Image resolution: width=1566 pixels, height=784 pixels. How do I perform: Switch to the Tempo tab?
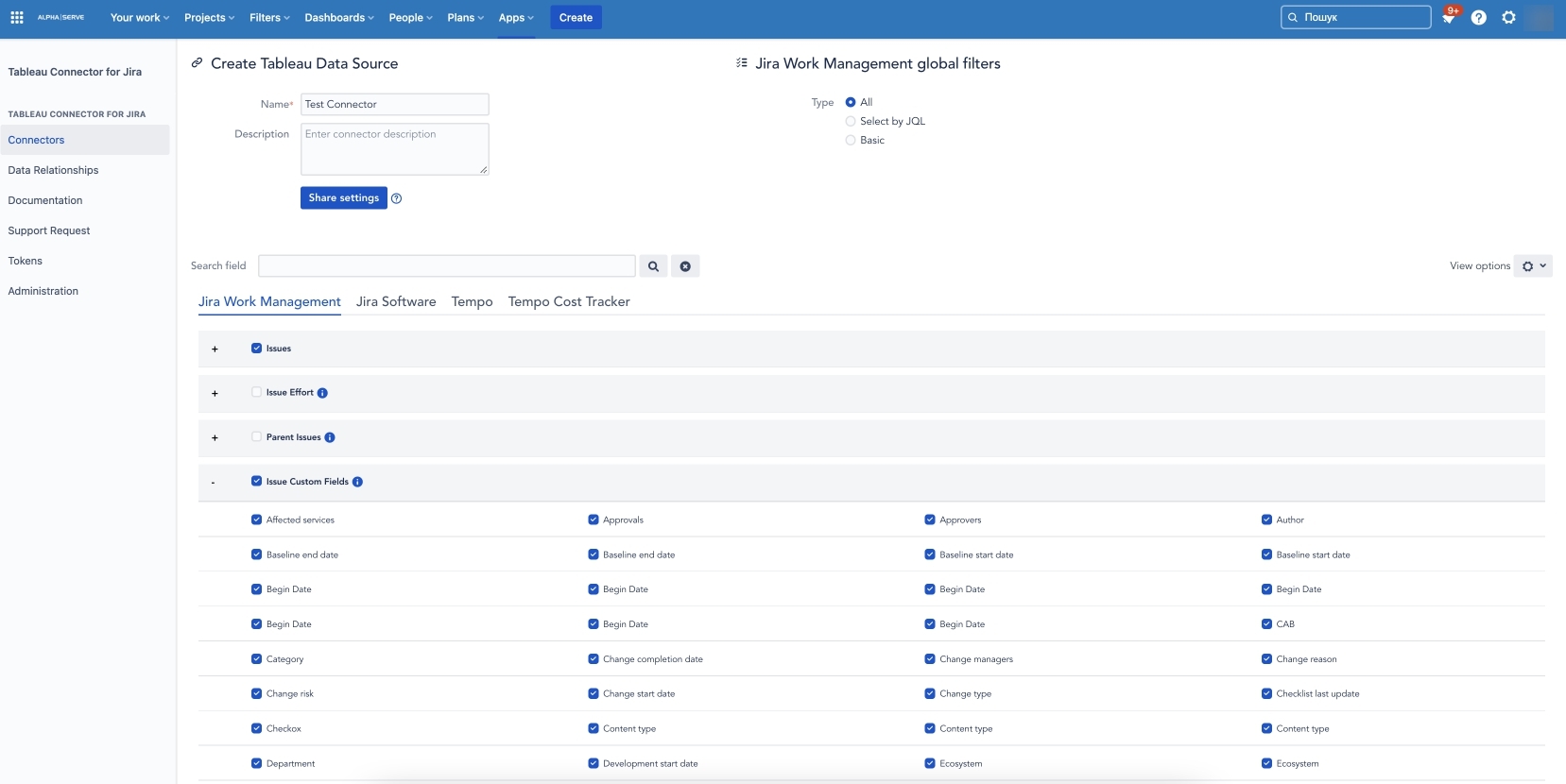tap(472, 301)
